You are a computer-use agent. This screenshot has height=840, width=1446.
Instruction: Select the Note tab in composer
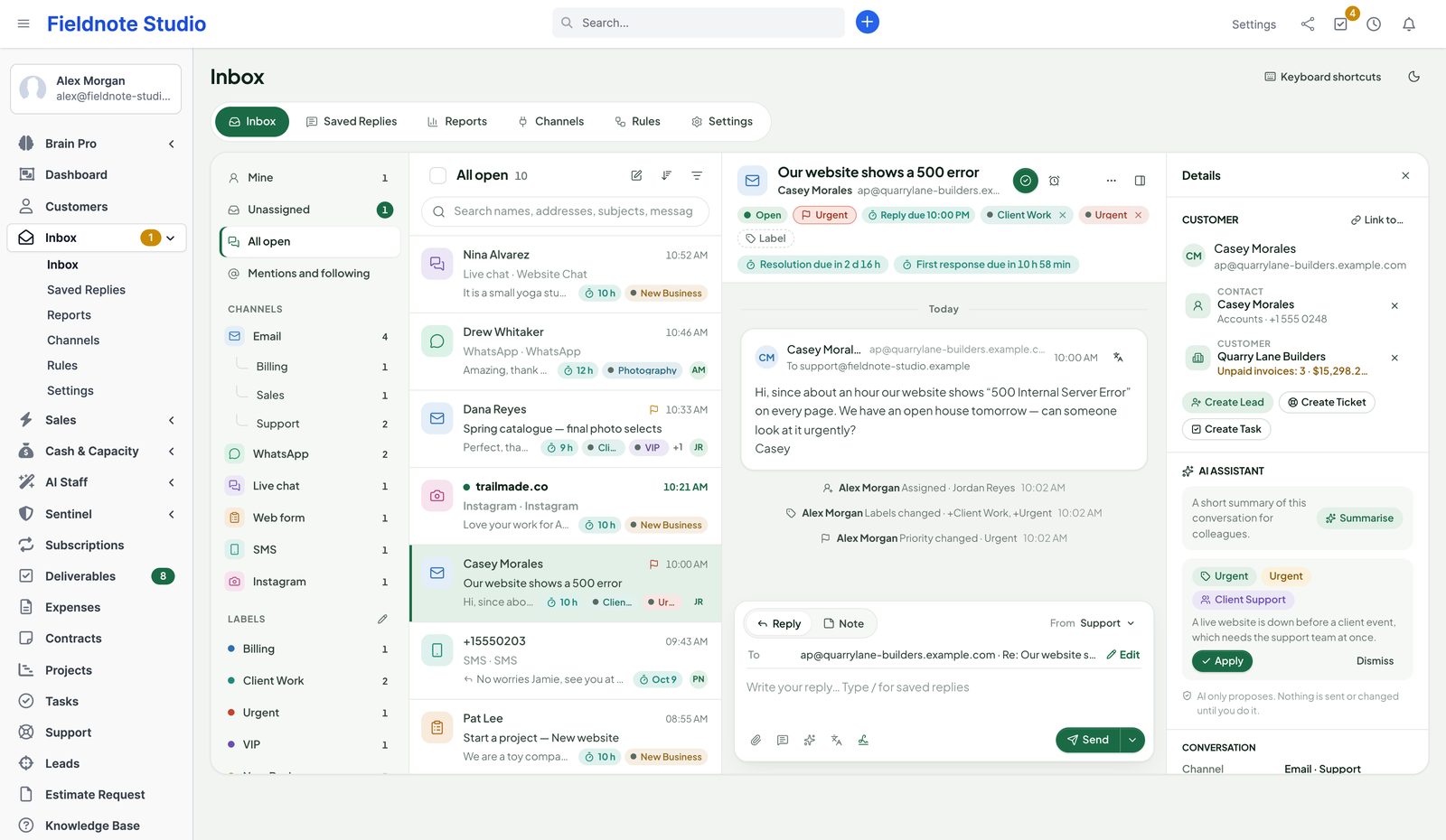(x=843, y=623)
